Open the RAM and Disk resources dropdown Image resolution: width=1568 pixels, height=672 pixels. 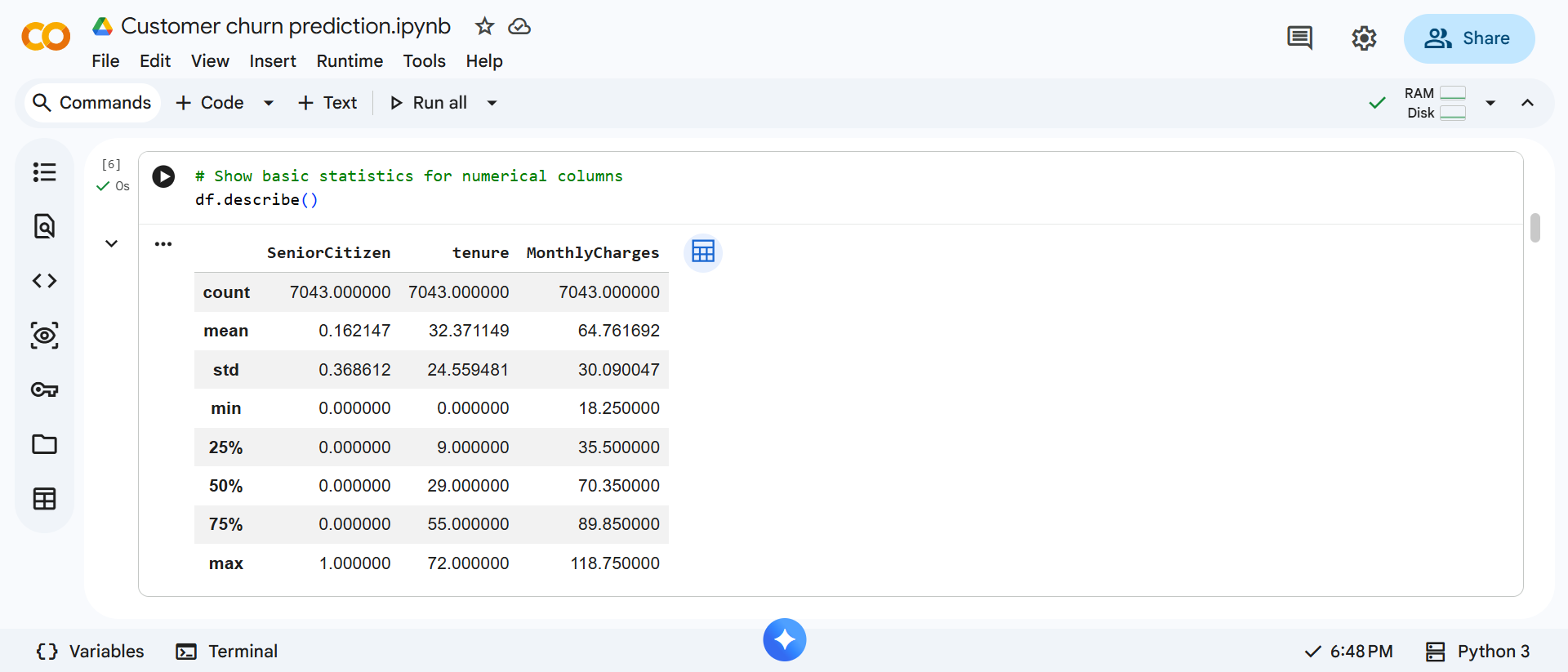1490,103
